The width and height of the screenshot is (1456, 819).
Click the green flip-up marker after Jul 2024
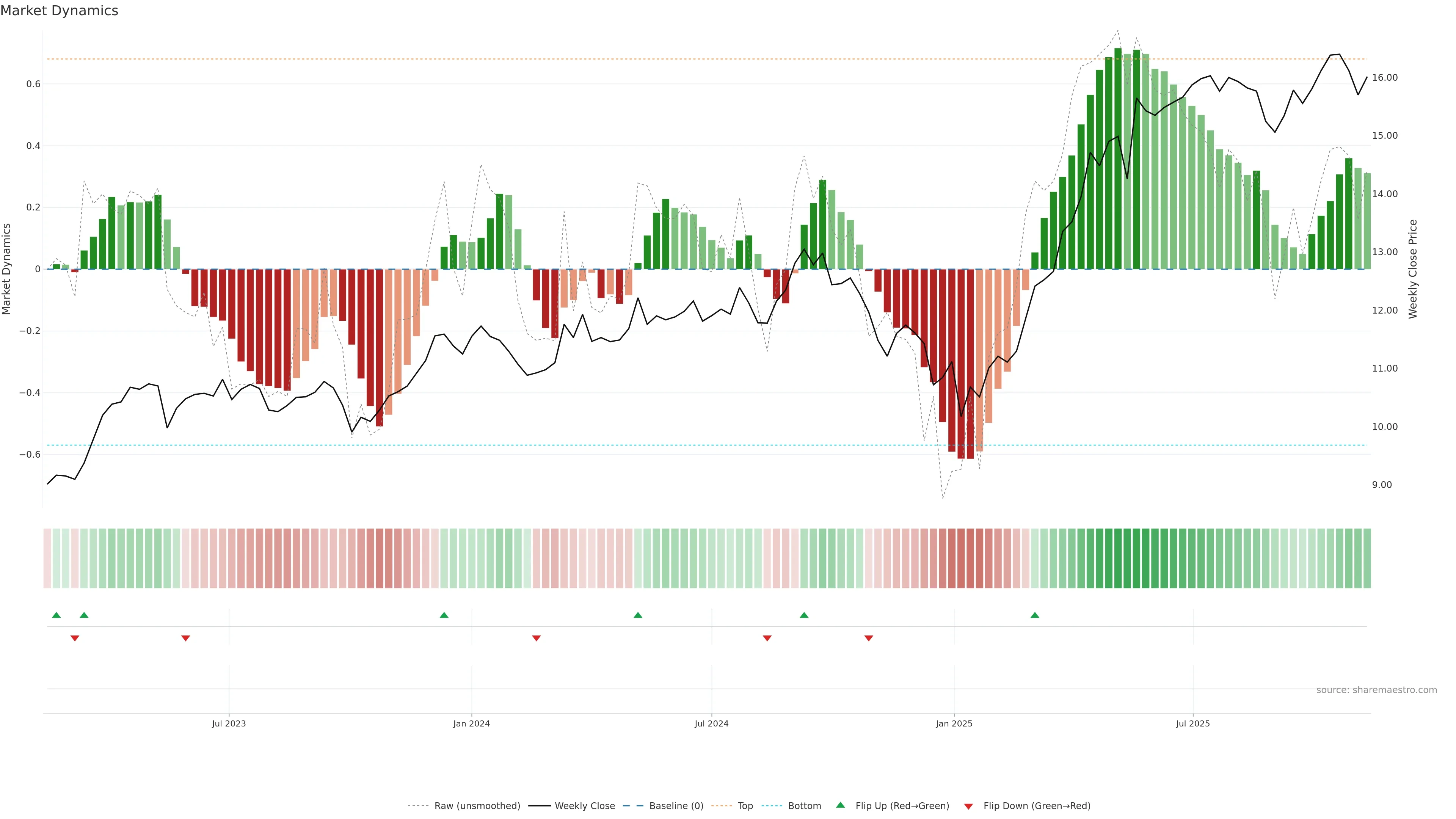(x=804, y=615)
